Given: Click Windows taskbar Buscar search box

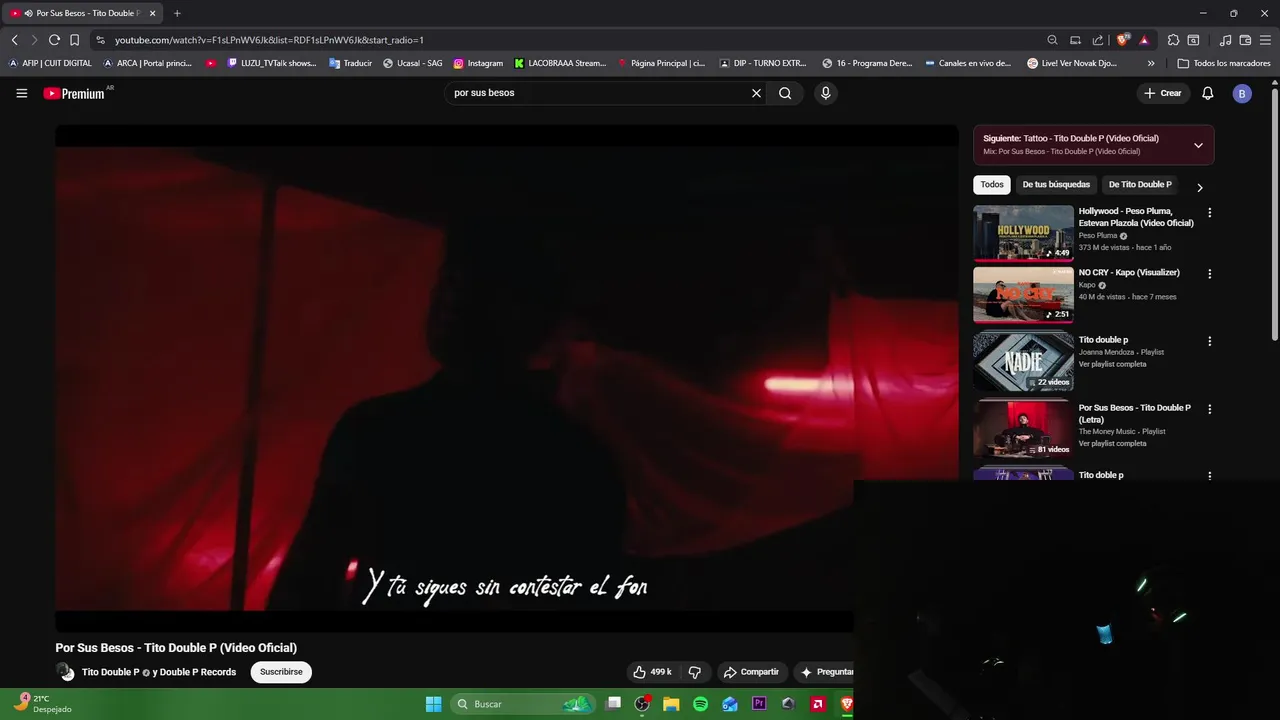Looking at the screenshot, I should click(521, 704).
